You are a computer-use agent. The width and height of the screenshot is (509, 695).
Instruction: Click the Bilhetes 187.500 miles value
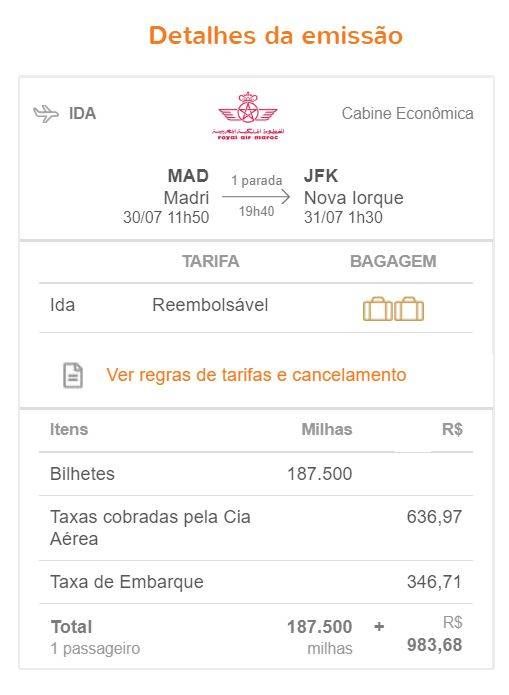click(x=320, y=474)
